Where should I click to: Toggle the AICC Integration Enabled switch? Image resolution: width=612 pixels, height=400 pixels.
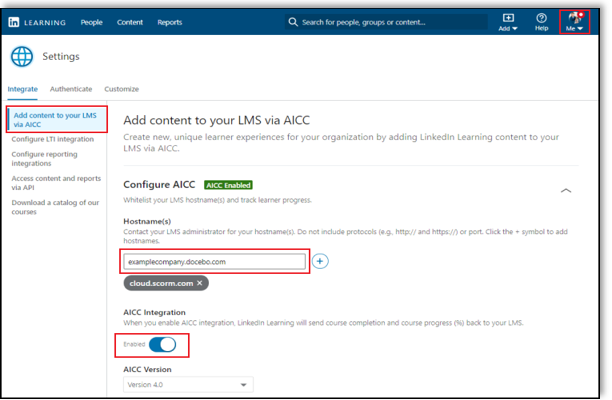click(x=162, y=345)
